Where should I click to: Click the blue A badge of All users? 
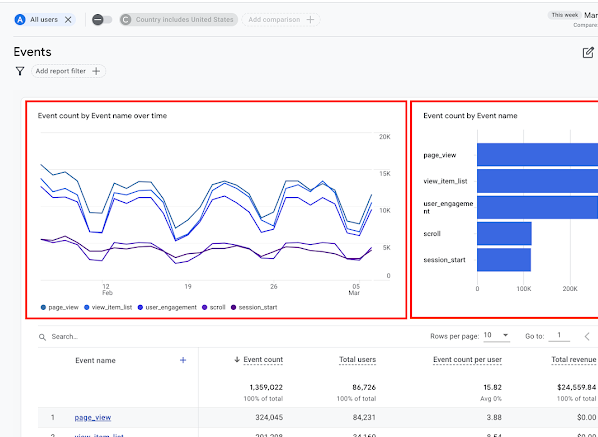[x=20, y=20]
